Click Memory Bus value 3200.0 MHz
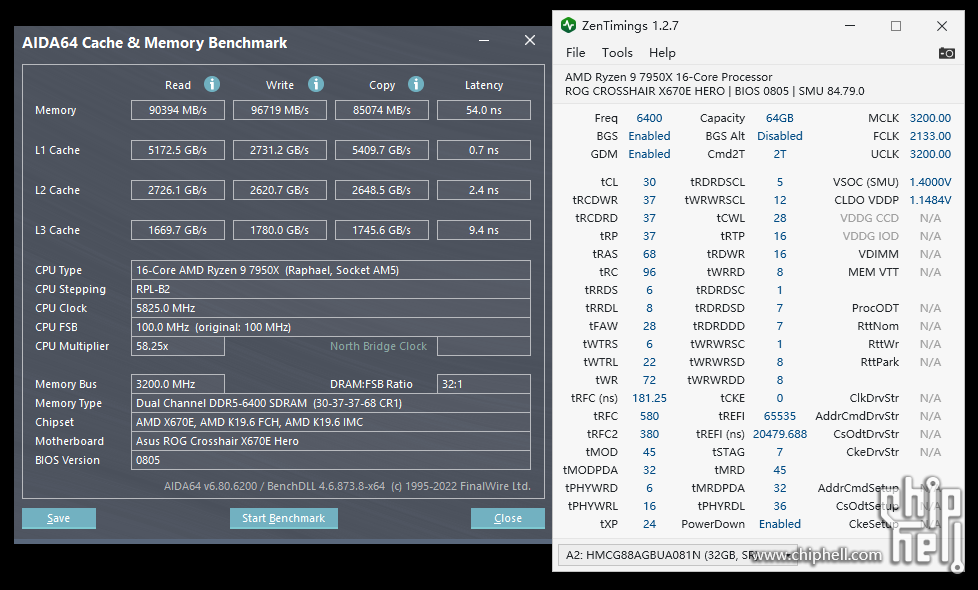 click(x=178, y=384)
